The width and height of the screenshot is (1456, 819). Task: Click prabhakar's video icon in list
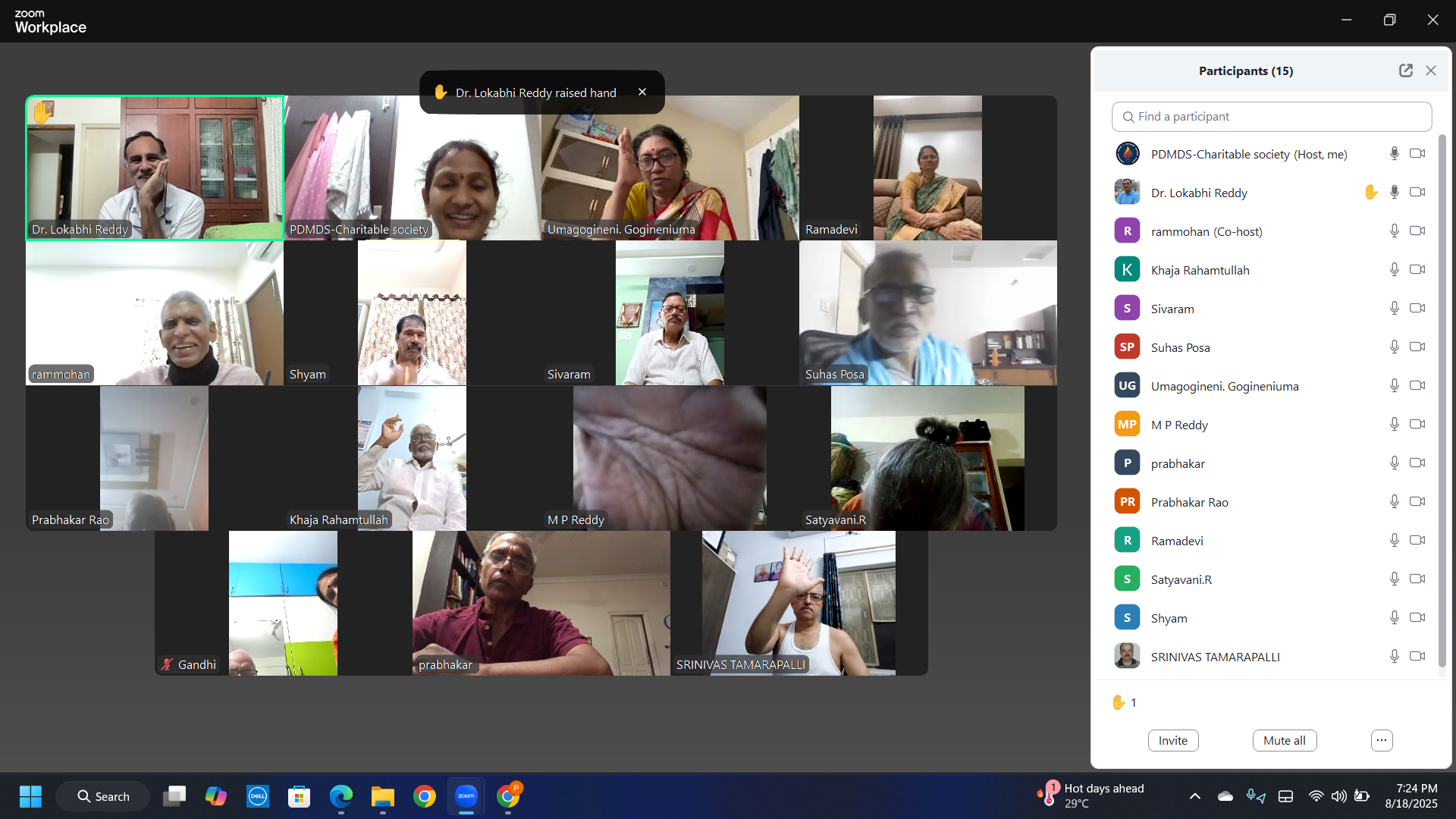click(x=1417, y=463)
